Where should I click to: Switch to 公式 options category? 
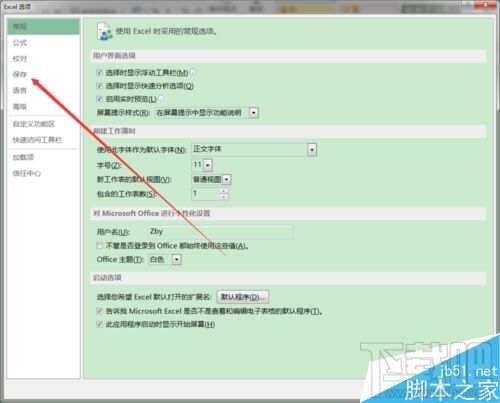(20, 43)
